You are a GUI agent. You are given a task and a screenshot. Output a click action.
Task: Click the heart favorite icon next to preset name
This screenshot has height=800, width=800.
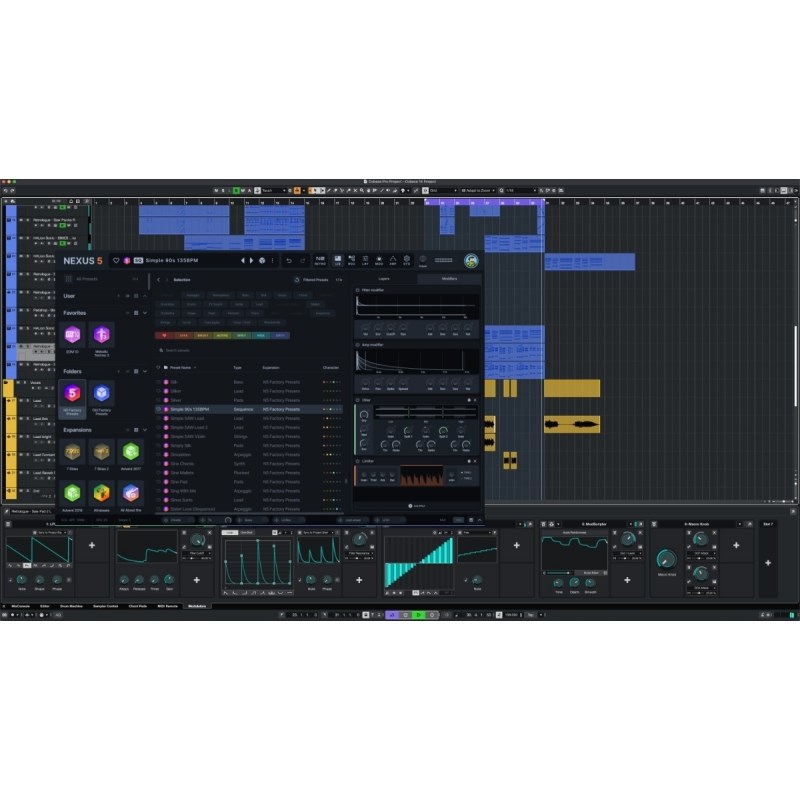click(115, 260)
